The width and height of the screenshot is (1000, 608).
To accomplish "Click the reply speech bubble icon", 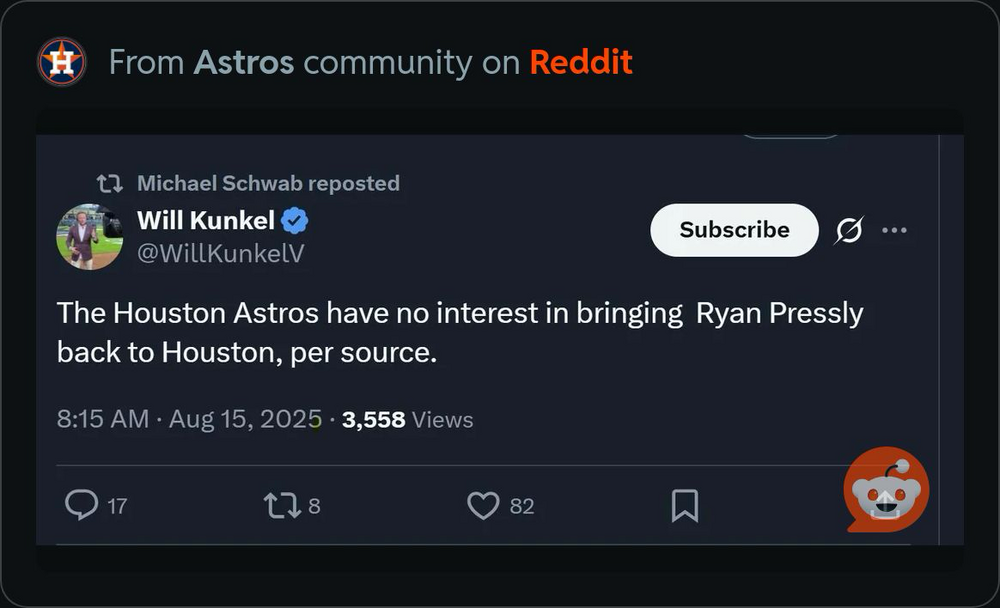I will (x=81, y=505).
